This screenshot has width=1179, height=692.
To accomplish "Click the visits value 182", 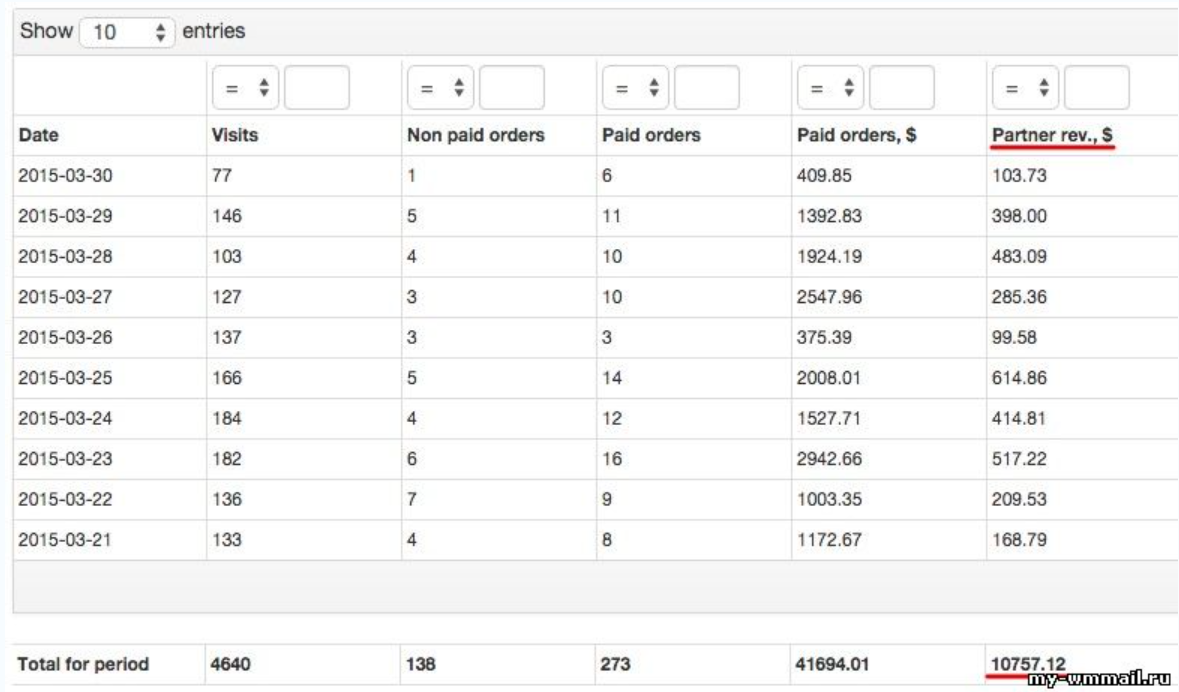I will 226,459.
